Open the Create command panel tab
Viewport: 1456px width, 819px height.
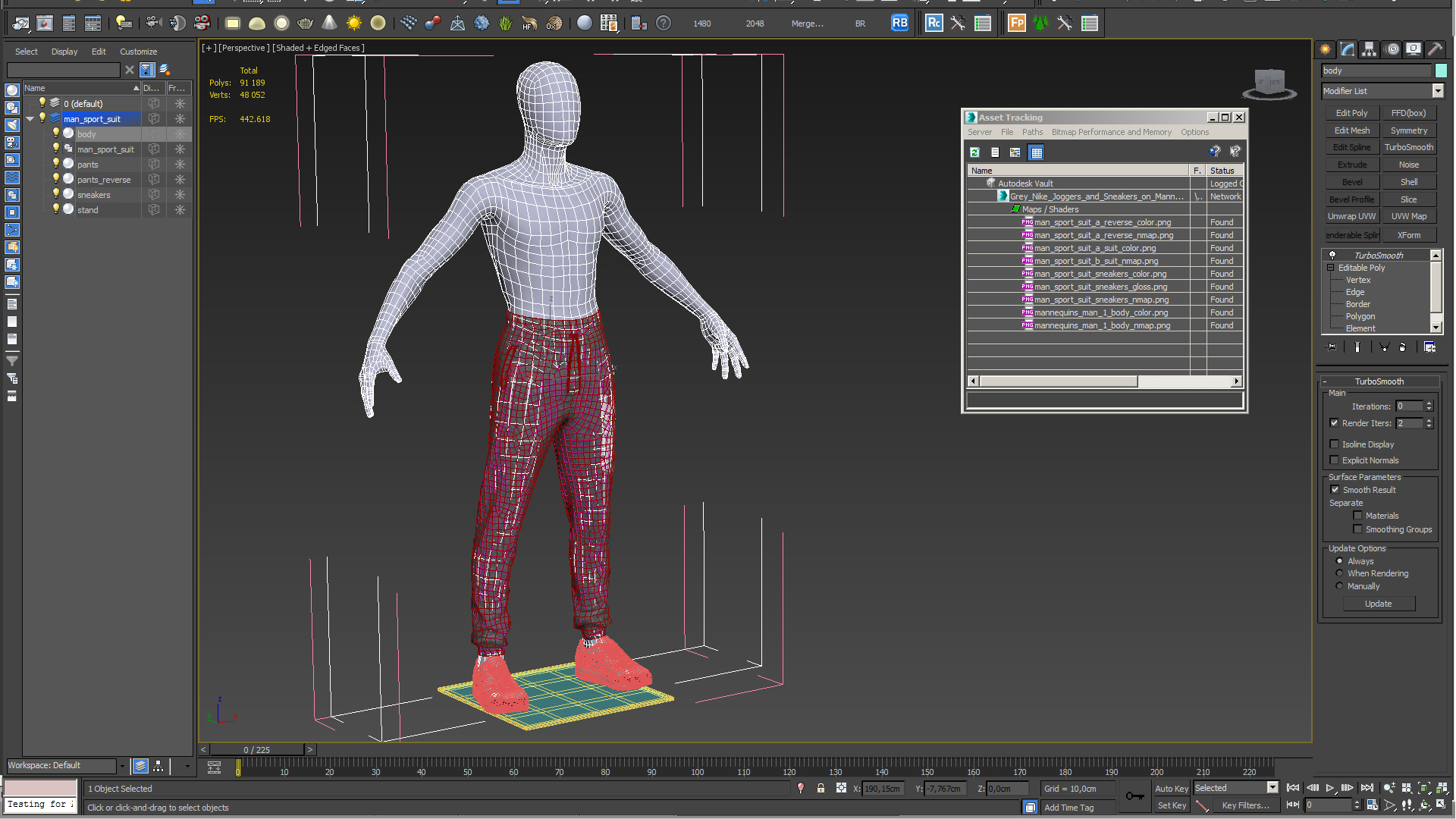(1326, 49)
